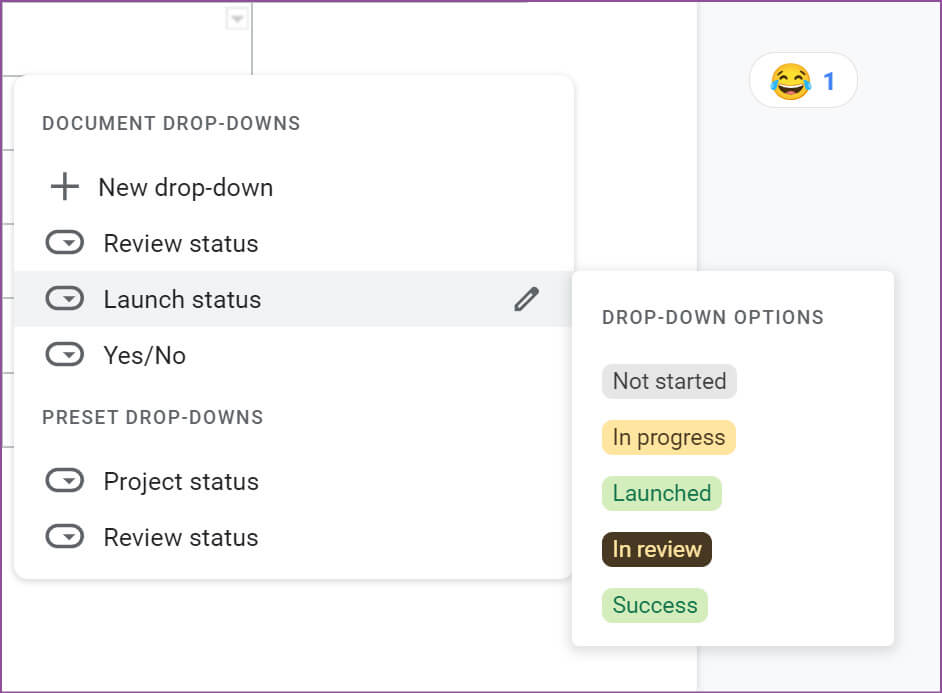
Task: Select the Success option chip
Action: tap(655, 605)
